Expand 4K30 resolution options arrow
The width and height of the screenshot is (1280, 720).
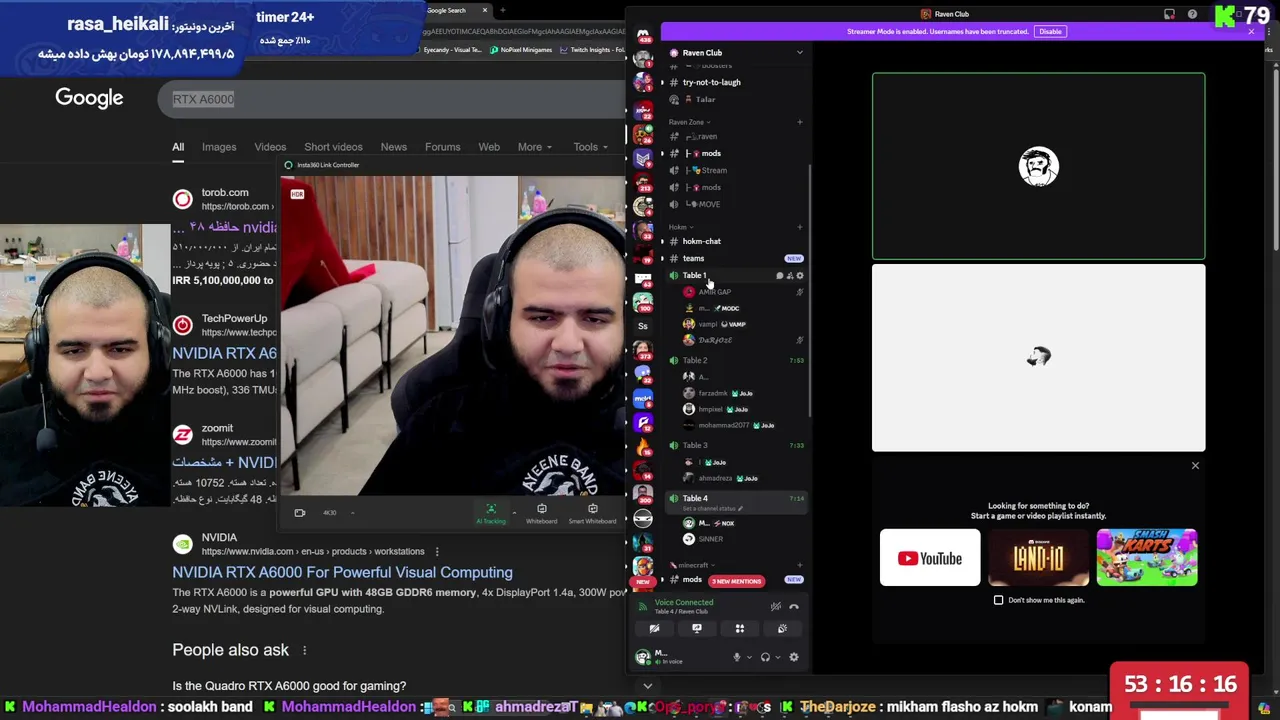tap(352, 513)
